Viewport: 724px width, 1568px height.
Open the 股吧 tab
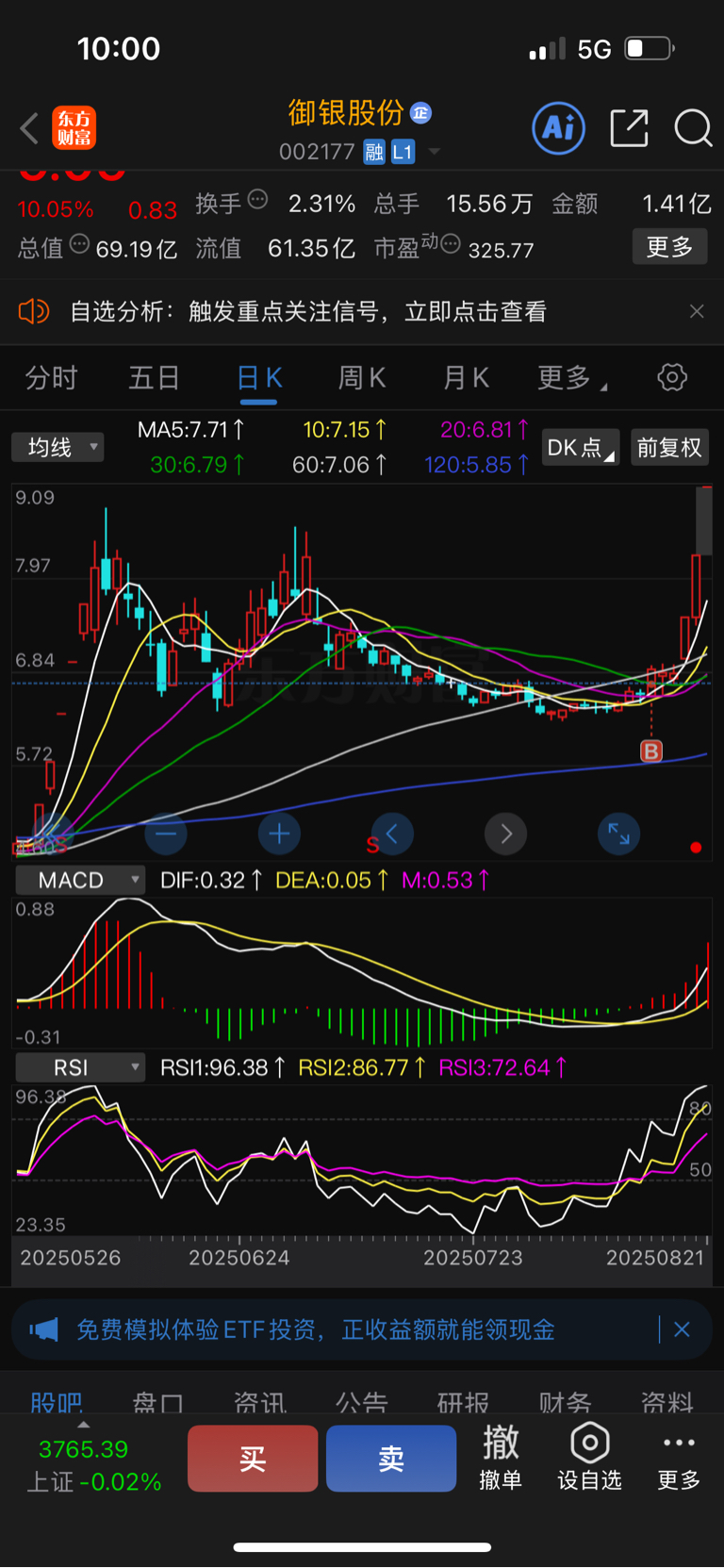(x=57, y=1402)
